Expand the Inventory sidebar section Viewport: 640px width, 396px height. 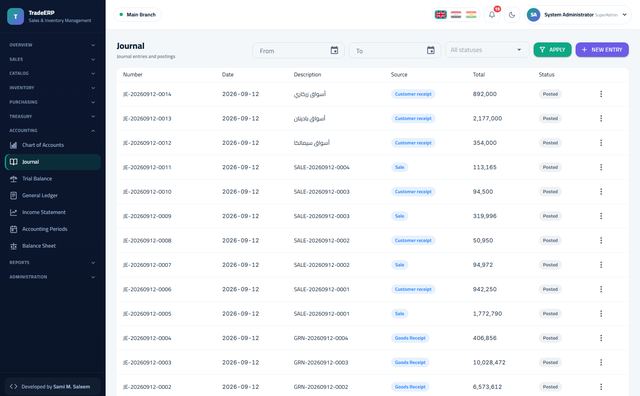coord(52,88)
